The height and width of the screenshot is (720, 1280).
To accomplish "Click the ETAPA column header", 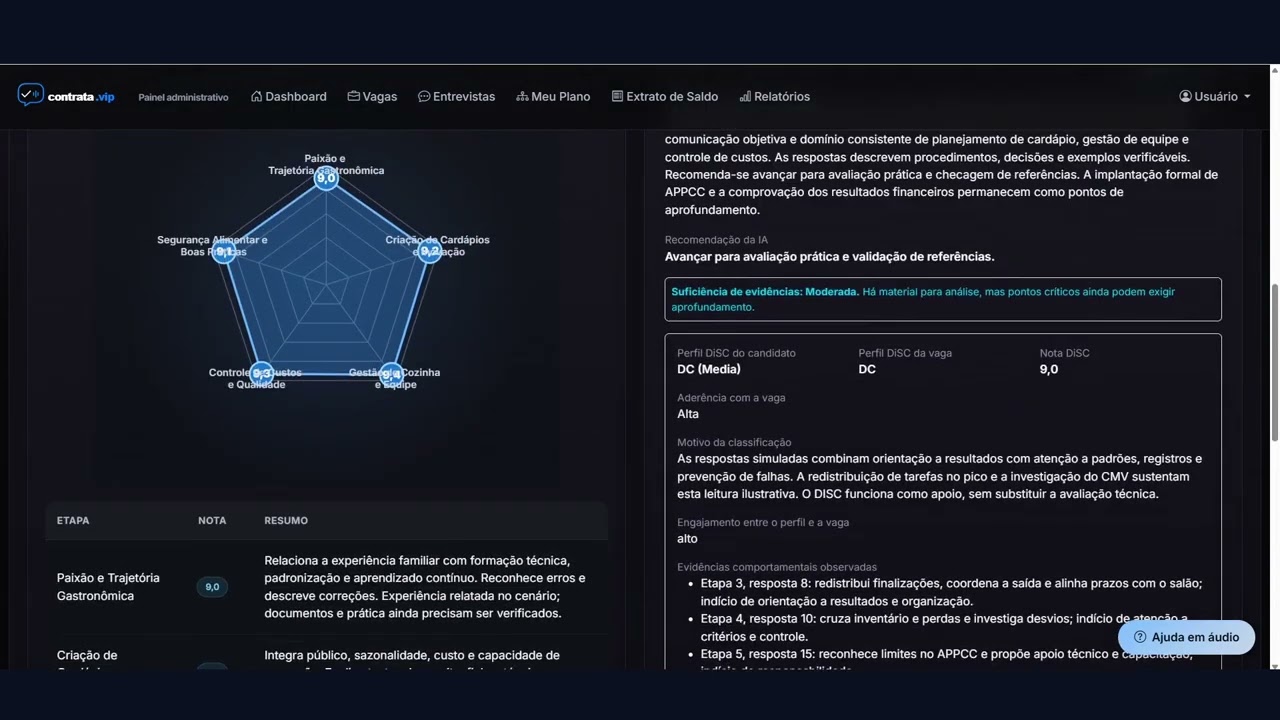I will click(73, 521).
